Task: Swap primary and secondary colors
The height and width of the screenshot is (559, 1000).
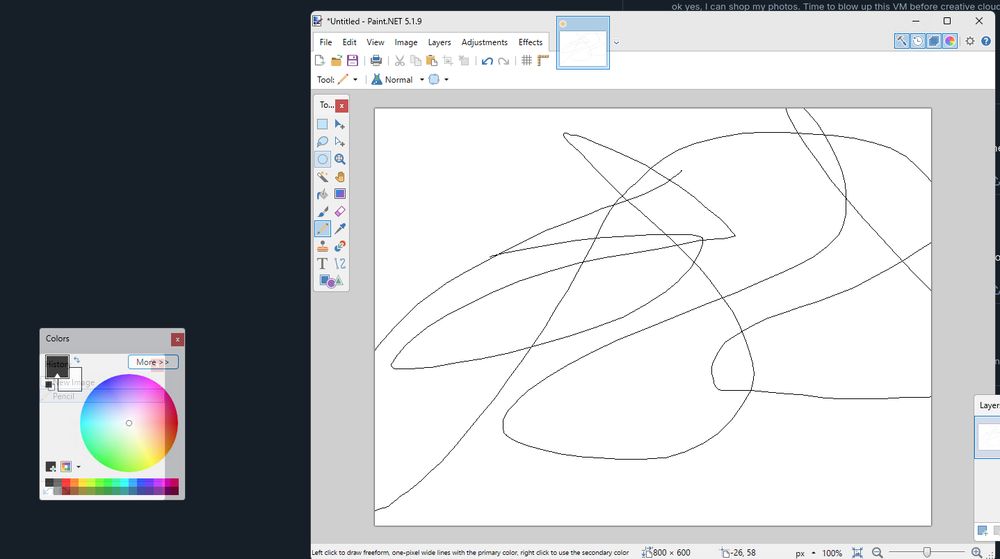Action: (77, 361)
